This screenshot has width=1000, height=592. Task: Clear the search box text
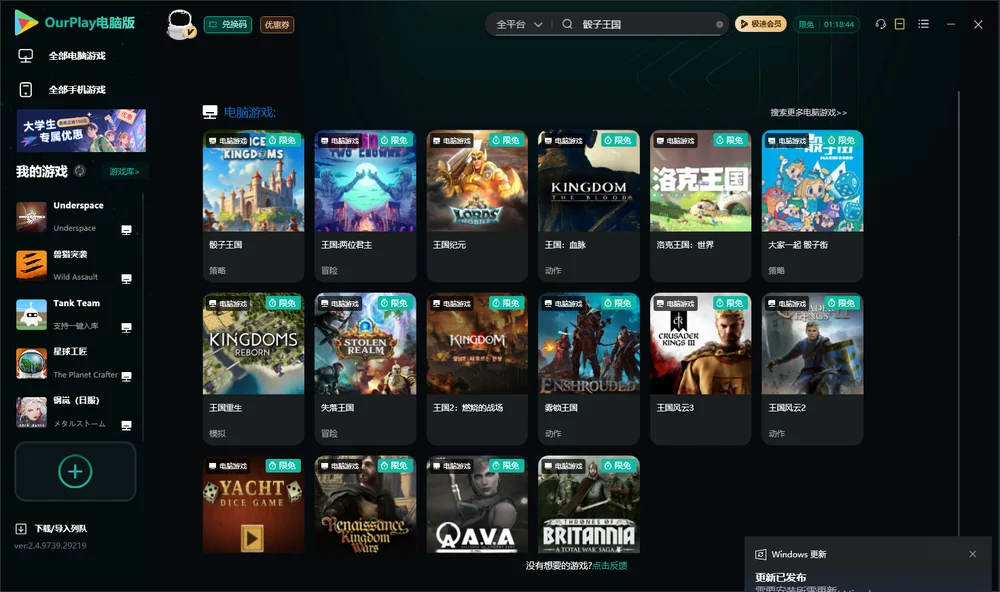719,24
